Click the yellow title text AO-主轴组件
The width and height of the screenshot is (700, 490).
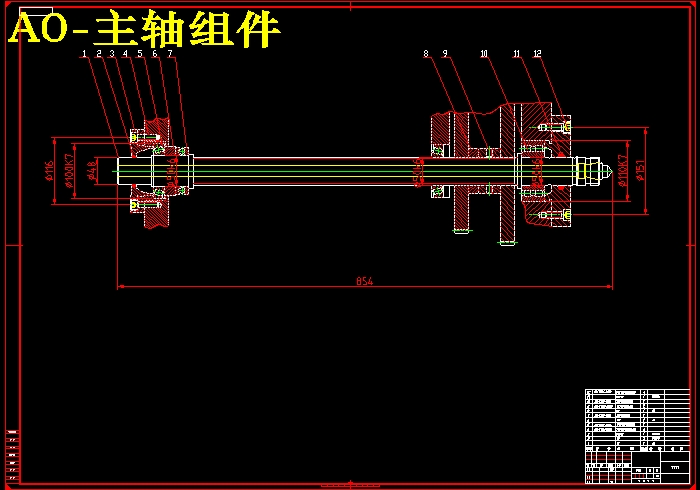(145, 32)
